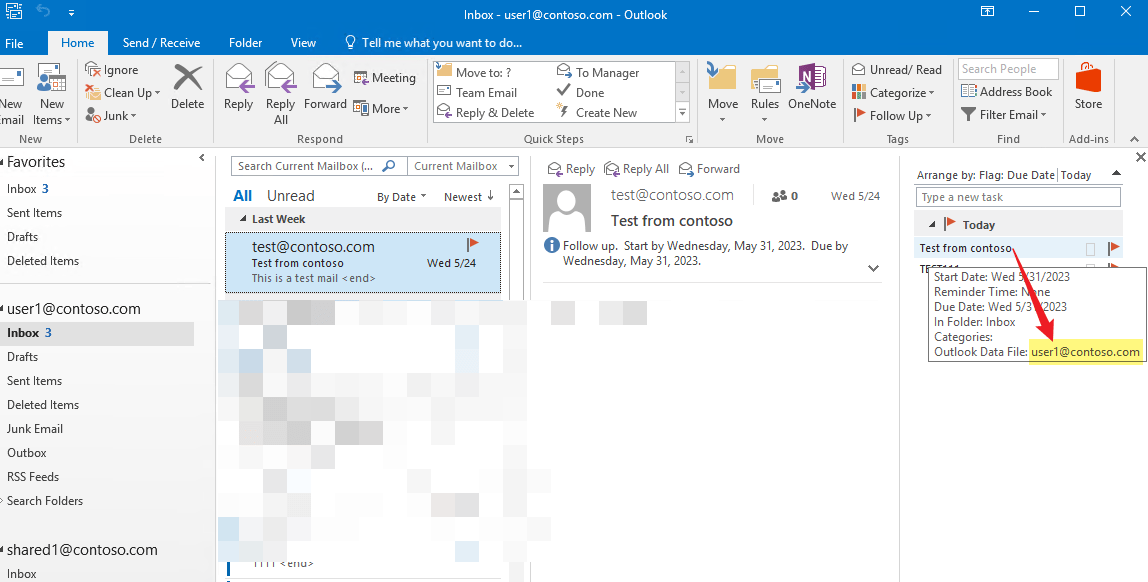Click Forward in the reading pane
The height and width of the screenshot is (582, 1148).
[x=709, y=169]
